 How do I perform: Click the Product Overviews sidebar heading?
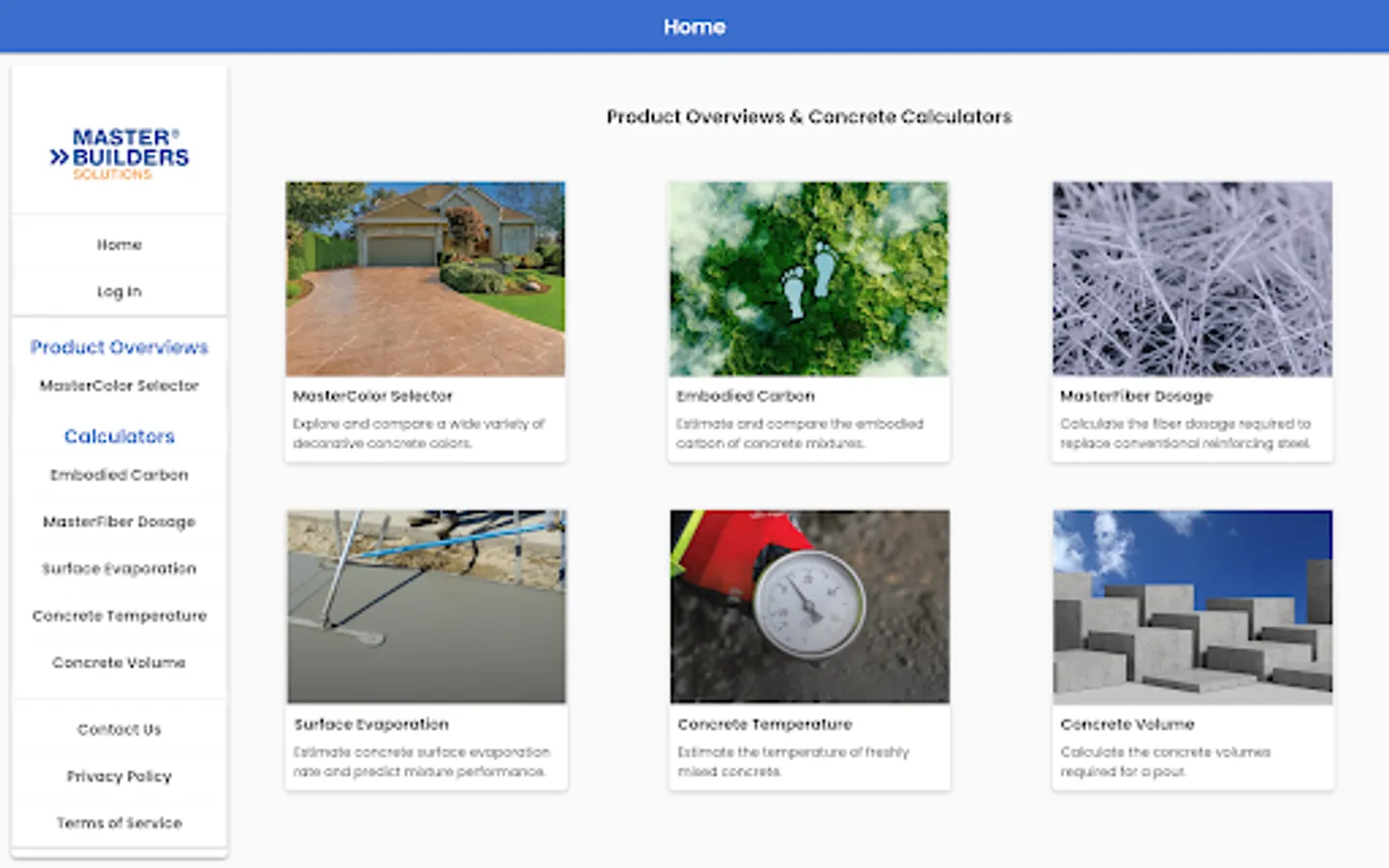120,347
